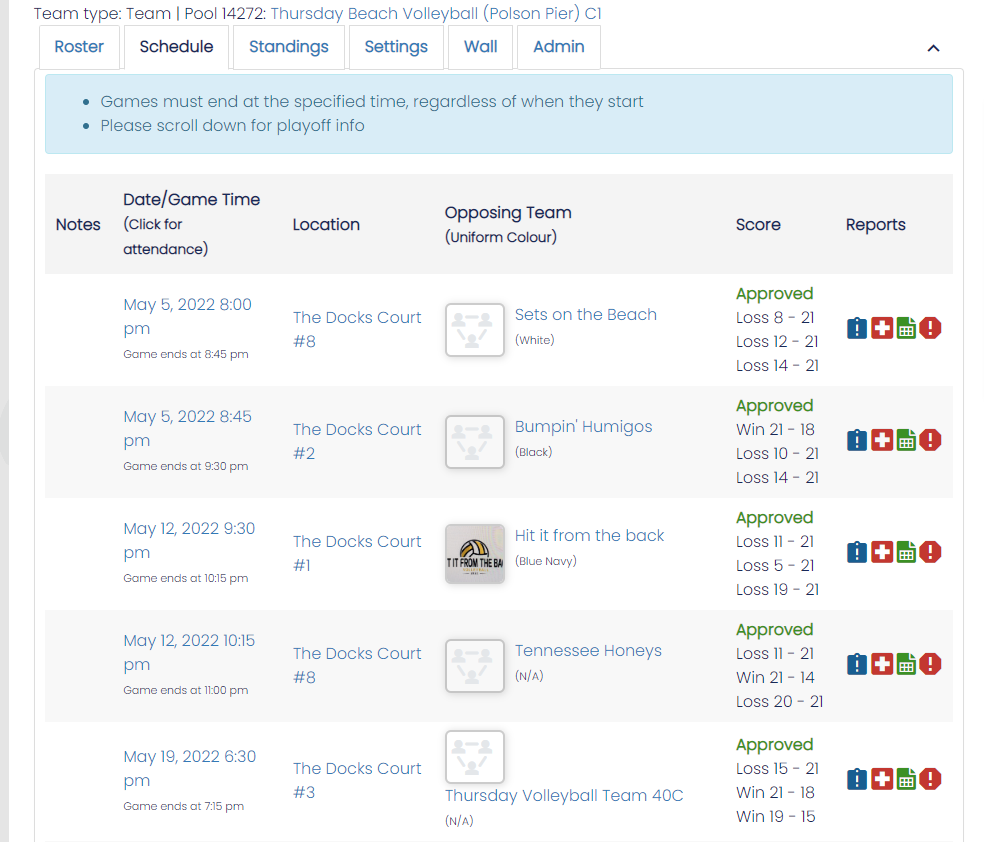Open red cross injury report for Sets on the Beach game
The width and height of the screenshot is (984, 842).
(x=882, y=328)
